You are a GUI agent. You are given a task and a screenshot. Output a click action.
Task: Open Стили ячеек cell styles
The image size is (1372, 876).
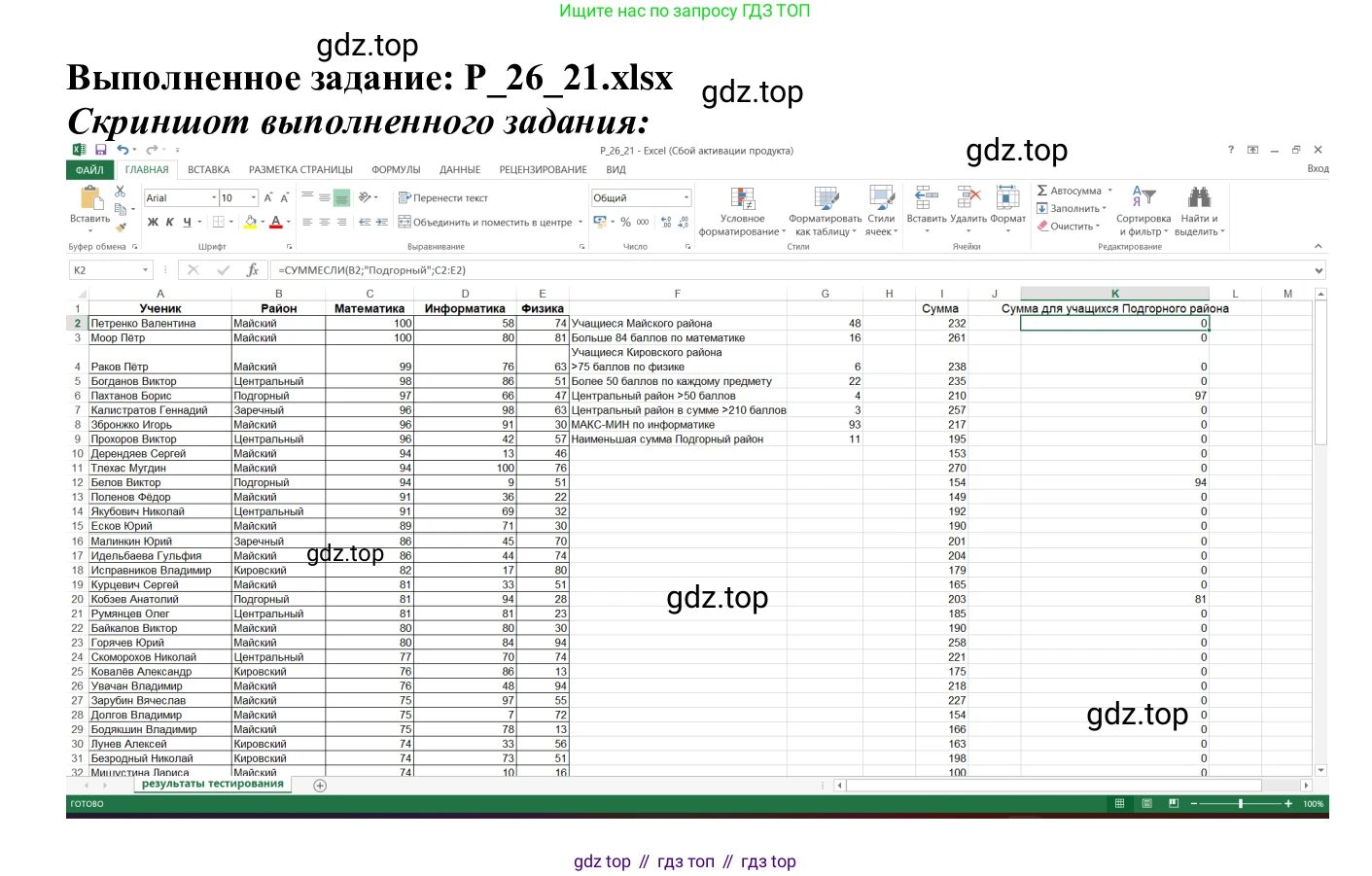point(881,212)
